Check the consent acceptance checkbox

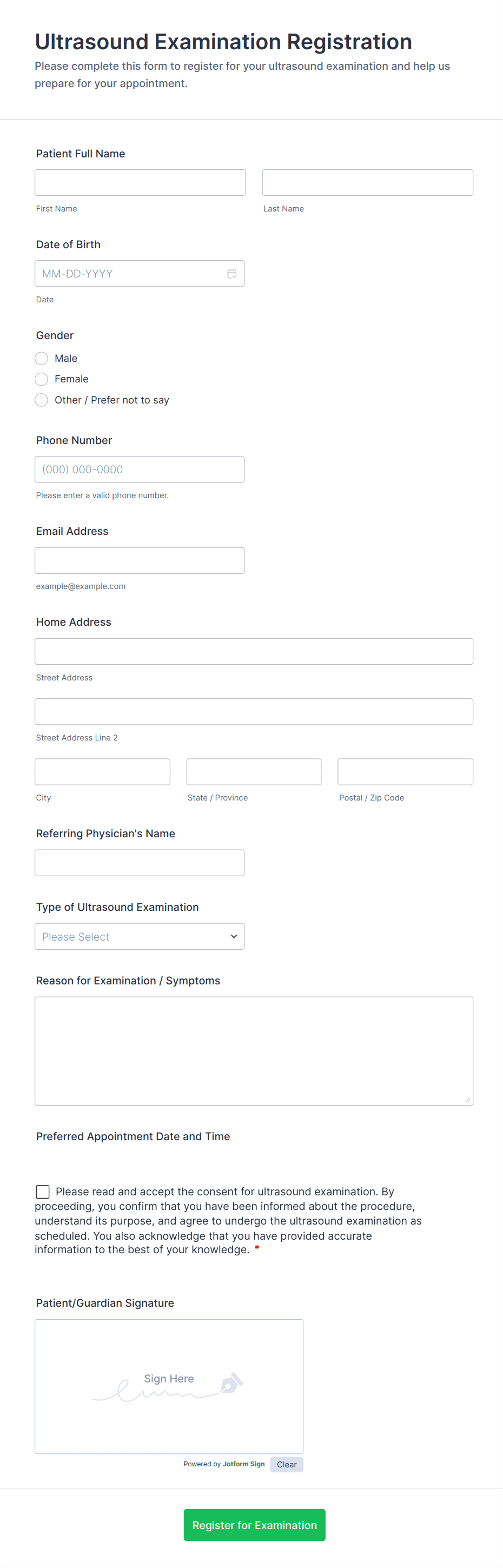point(42,1191)
